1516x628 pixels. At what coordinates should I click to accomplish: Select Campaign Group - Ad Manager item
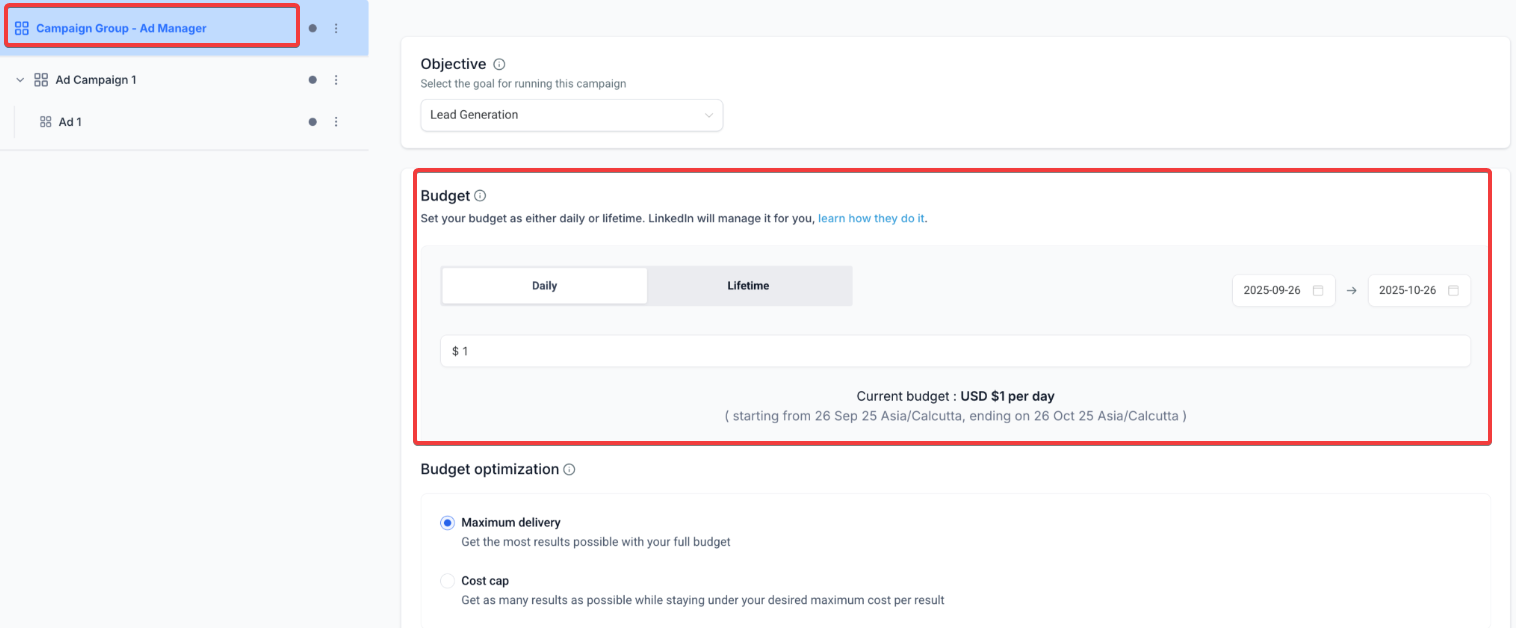[121, 28]
